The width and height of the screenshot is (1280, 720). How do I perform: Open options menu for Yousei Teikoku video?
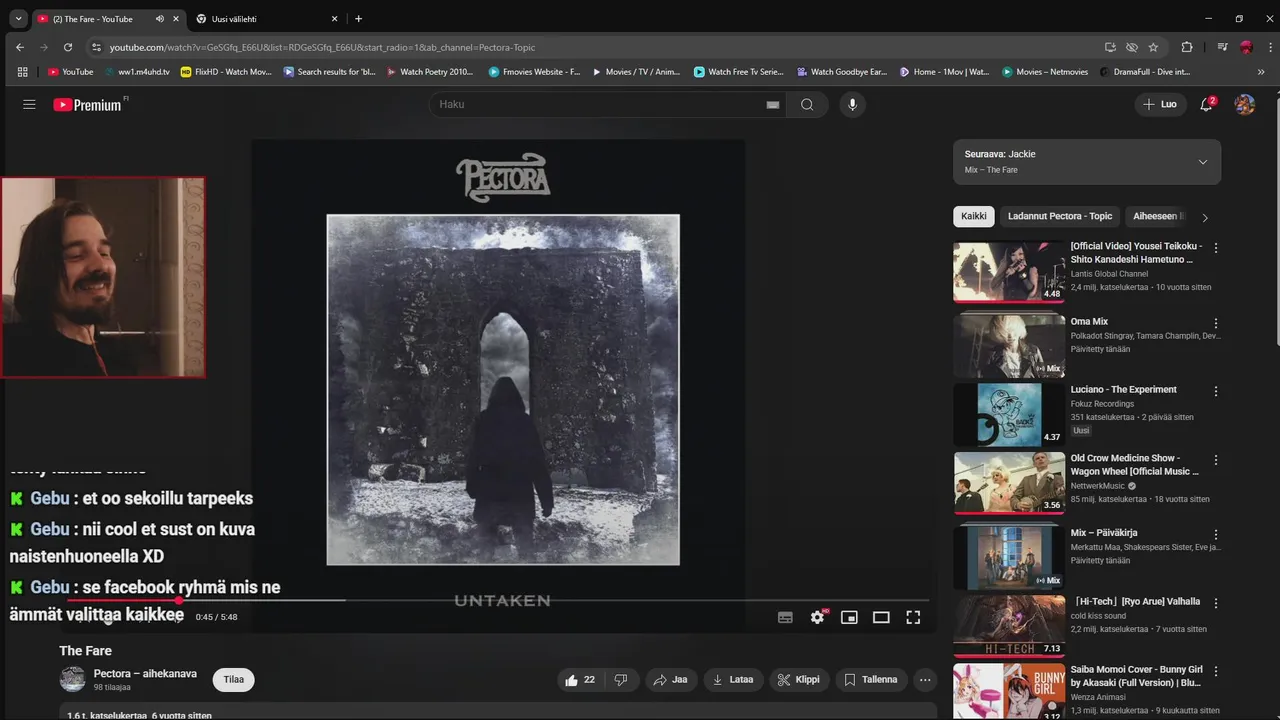point(1216,248)
